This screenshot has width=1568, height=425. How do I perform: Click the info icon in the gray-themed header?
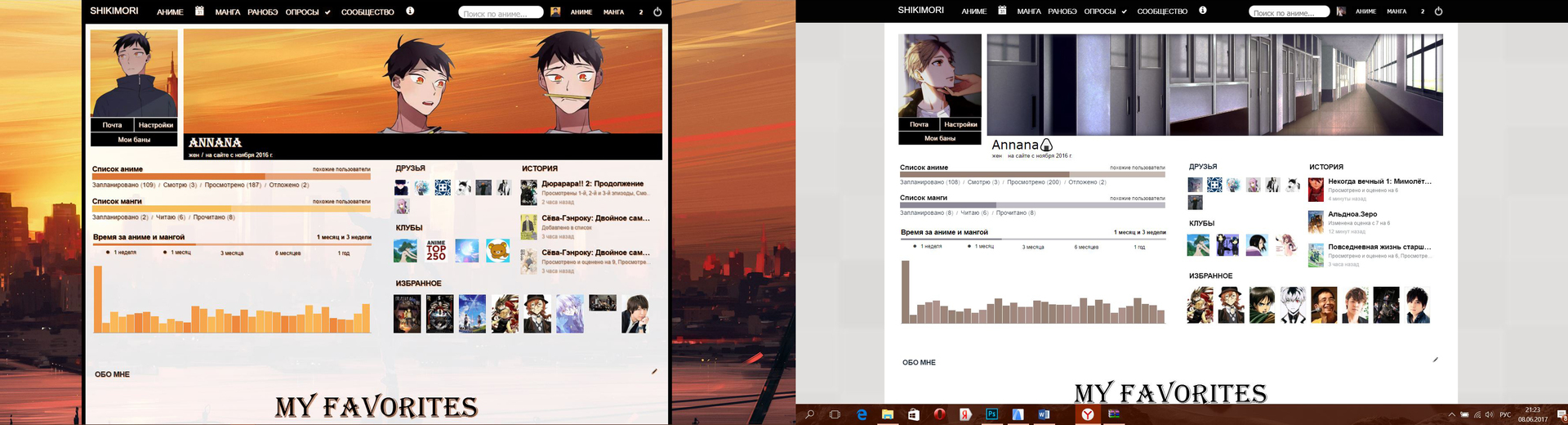coord(1203,11)
